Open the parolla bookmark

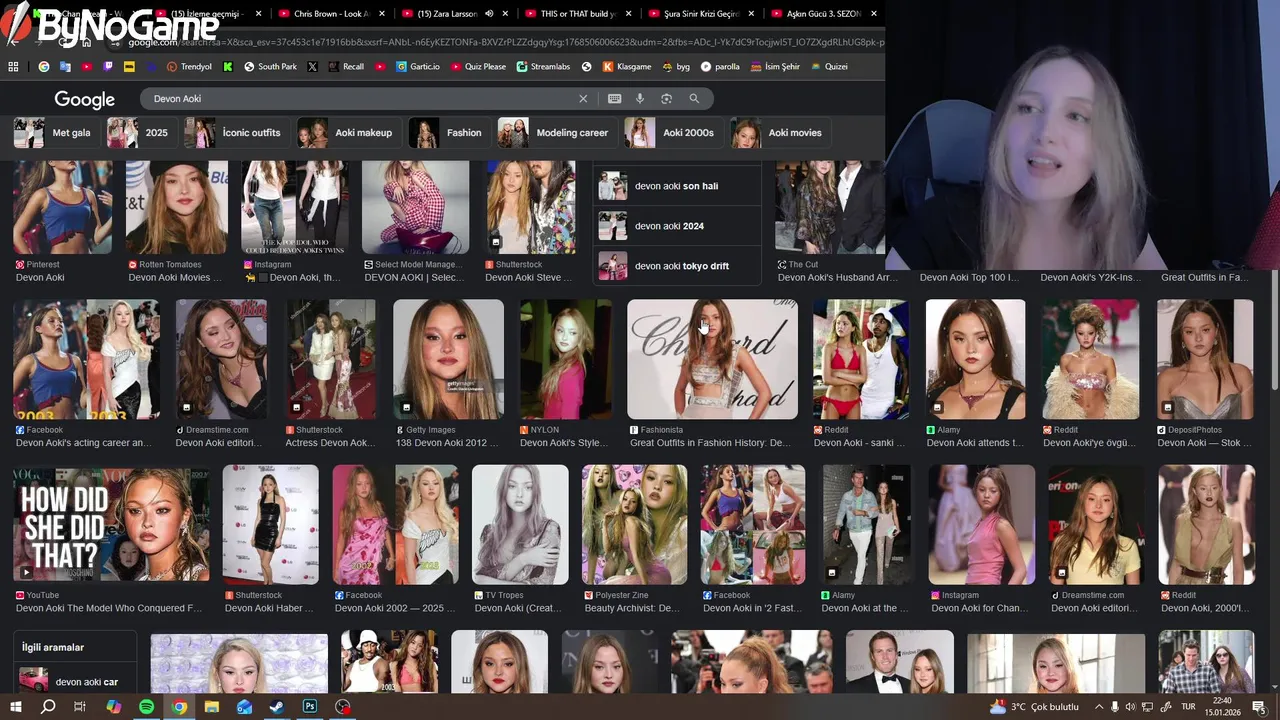[x=720, y=66]
